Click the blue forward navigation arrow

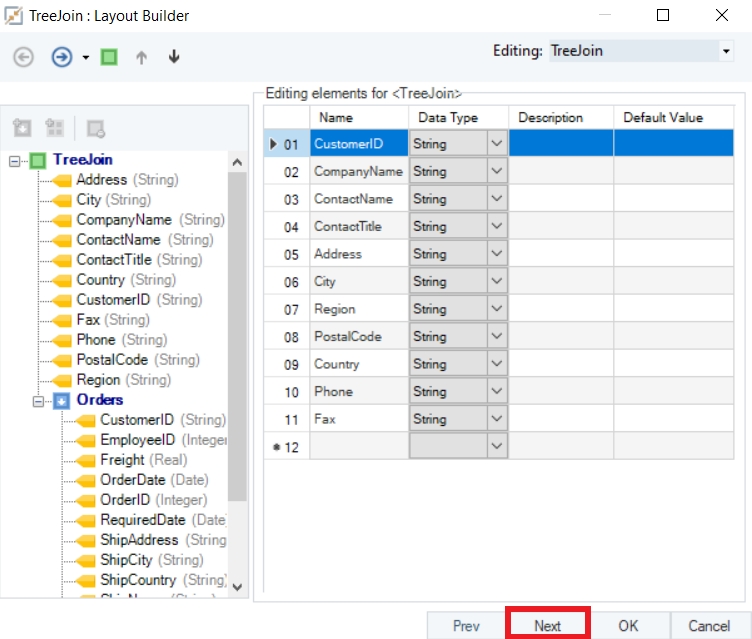click(x=62, y=57)
